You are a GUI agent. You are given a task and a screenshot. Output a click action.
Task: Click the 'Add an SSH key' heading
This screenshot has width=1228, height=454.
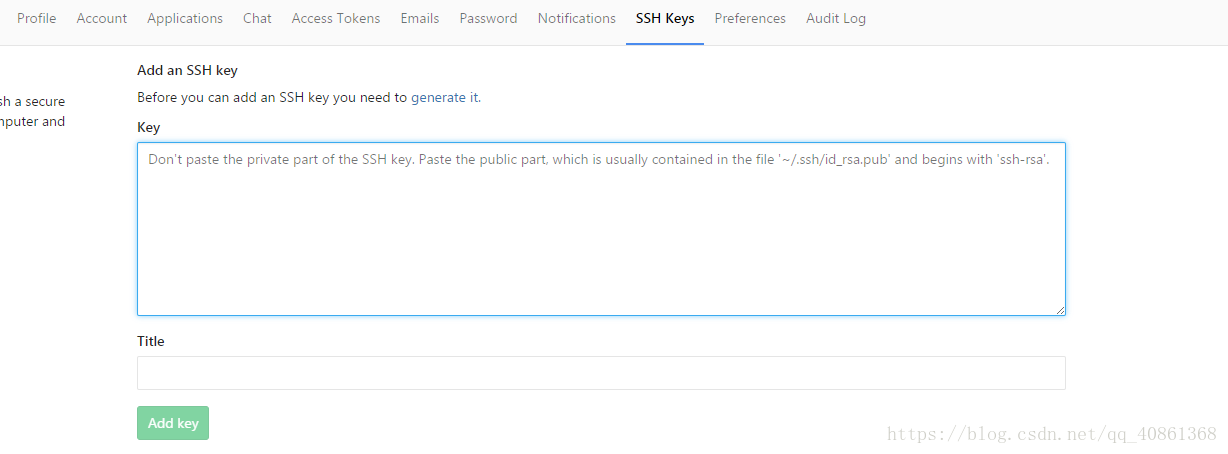(x=187, y=70)
